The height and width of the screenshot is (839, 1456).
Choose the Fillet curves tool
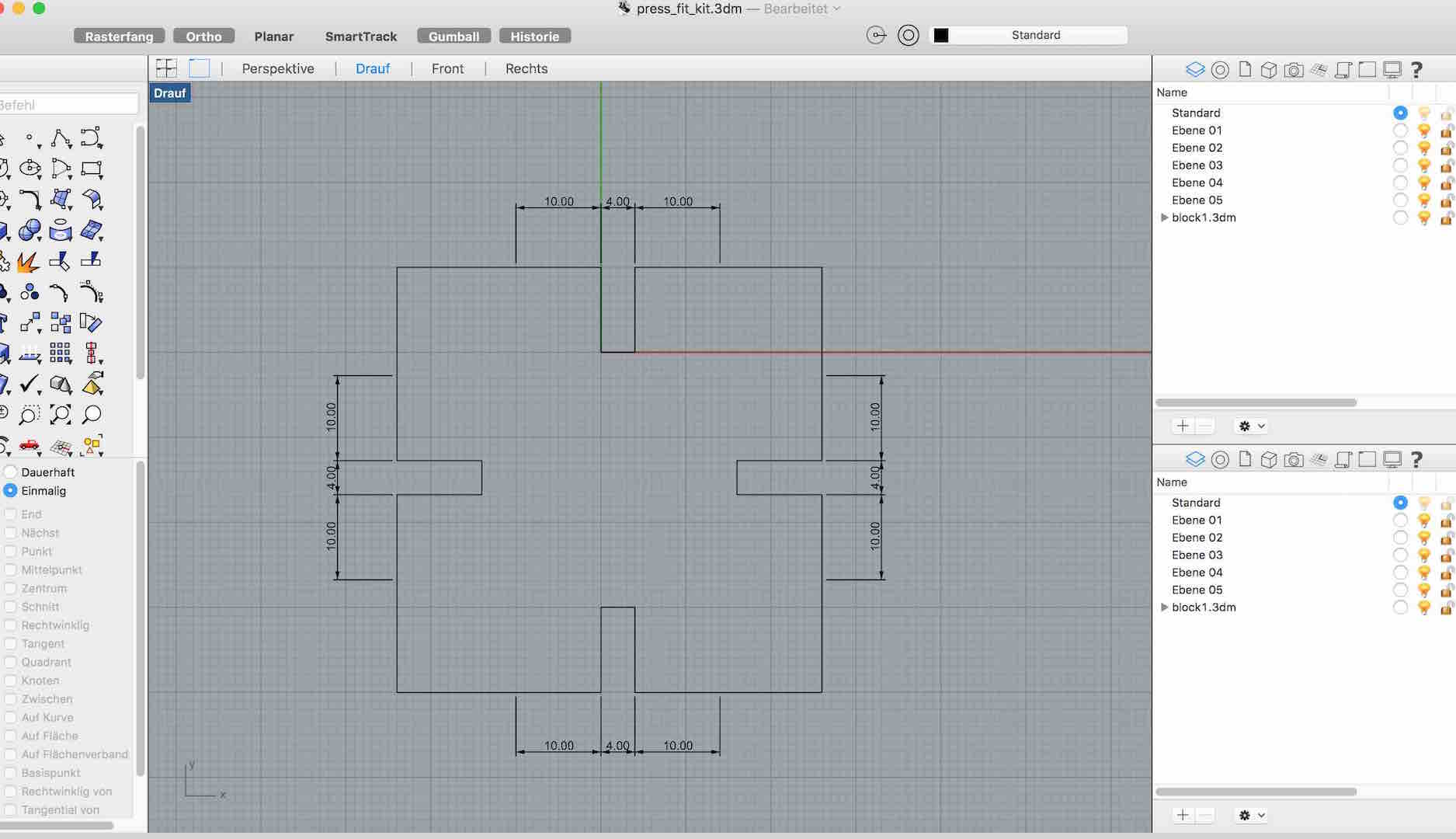coord(30,200)
